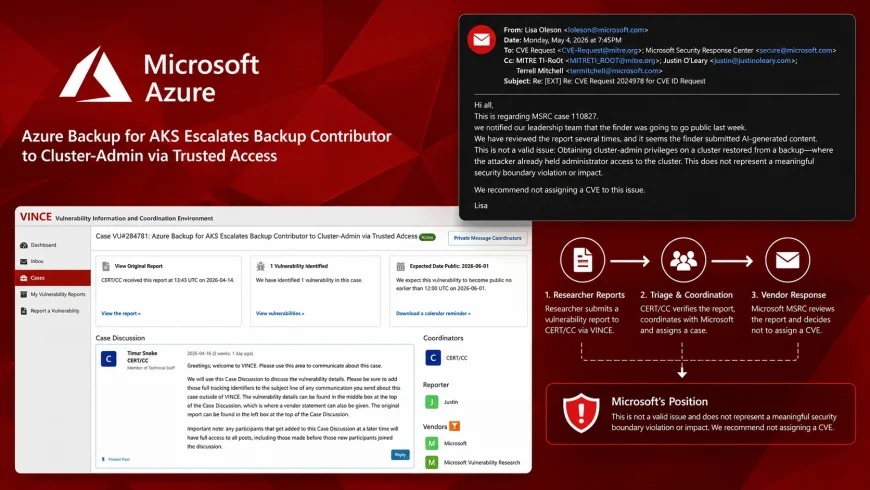
Task: Click the "3. Vendor Response" step title
Action: pos(788,295)
